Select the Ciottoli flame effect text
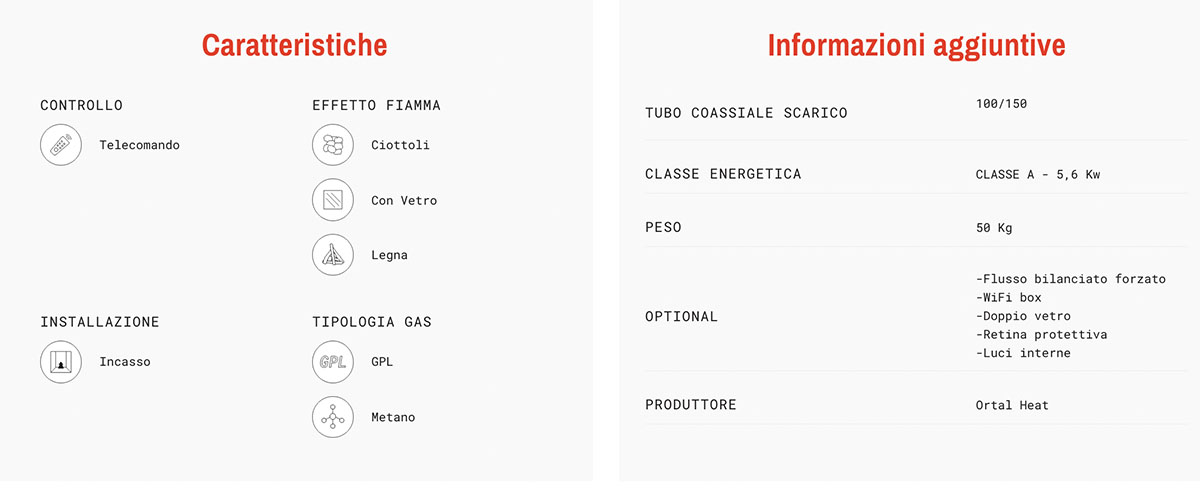The image size is (1200, 491). (x=400, y=145)
